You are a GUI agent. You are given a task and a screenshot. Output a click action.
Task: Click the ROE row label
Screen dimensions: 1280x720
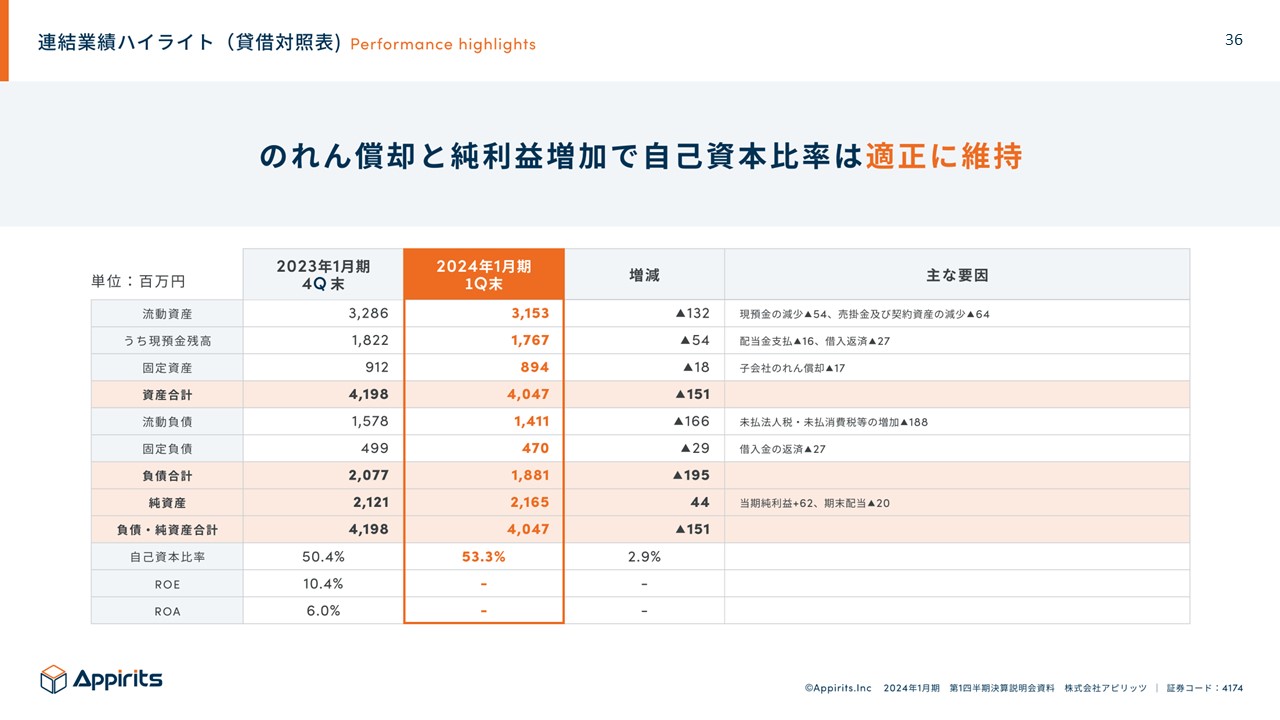click(167, 584)
